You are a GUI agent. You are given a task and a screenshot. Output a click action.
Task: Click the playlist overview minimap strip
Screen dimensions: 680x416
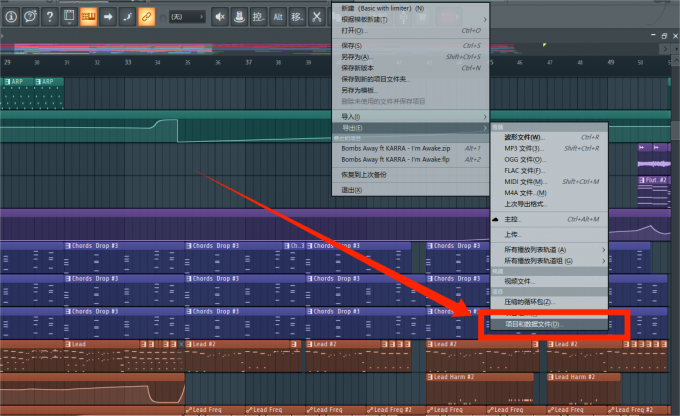(x=330, y=48)
